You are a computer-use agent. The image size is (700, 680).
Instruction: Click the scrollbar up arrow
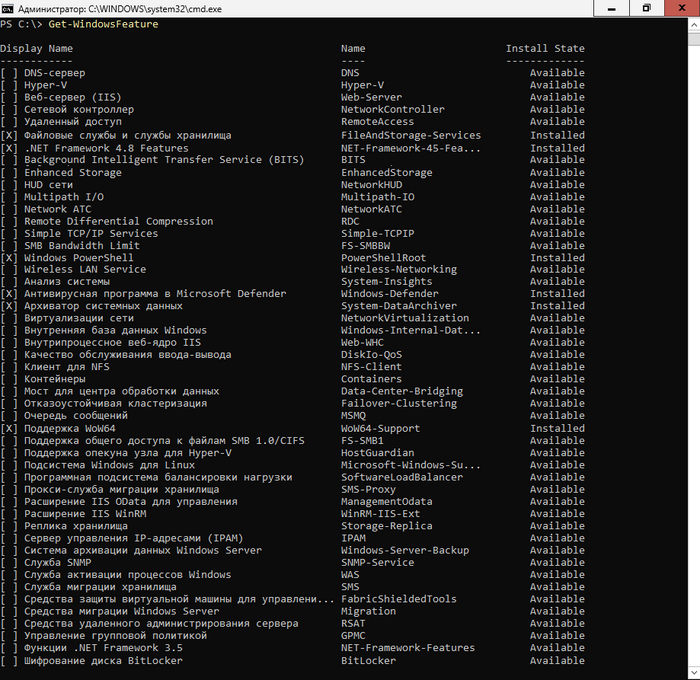[x=694, y=25]
